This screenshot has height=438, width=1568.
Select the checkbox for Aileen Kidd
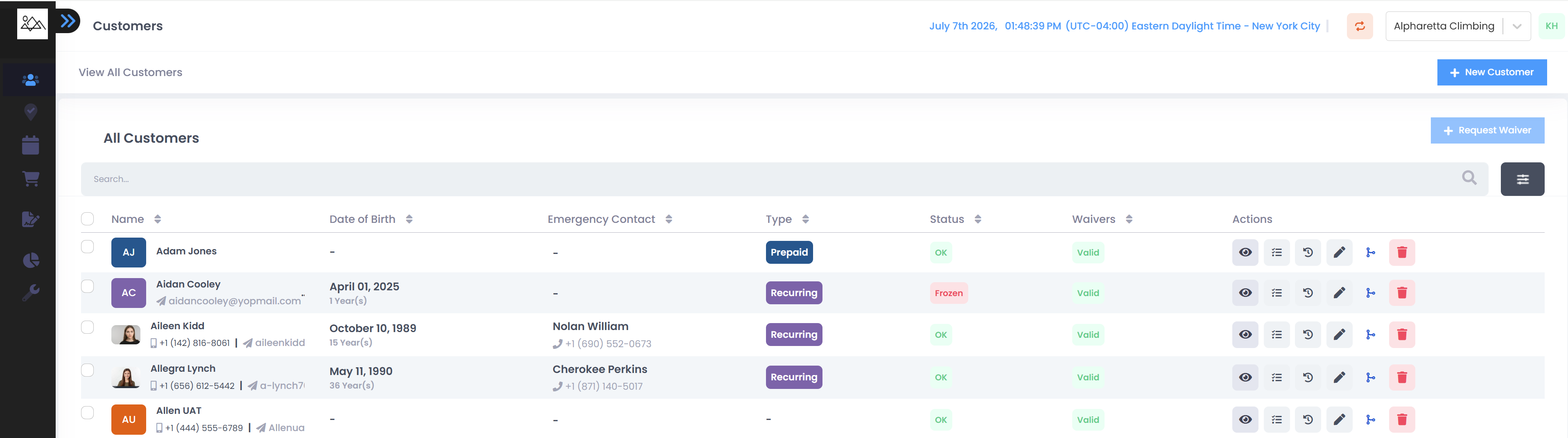[88, 327]
